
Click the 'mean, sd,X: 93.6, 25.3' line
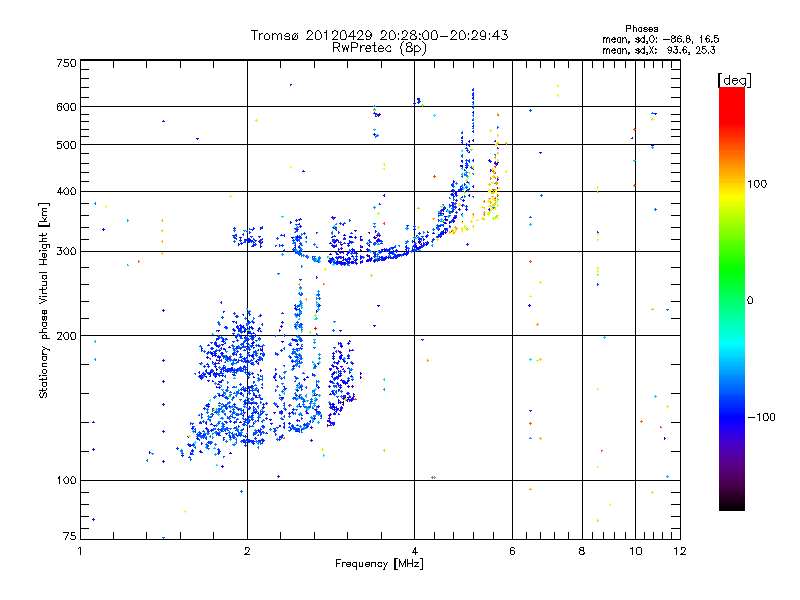tap(659, 50)
